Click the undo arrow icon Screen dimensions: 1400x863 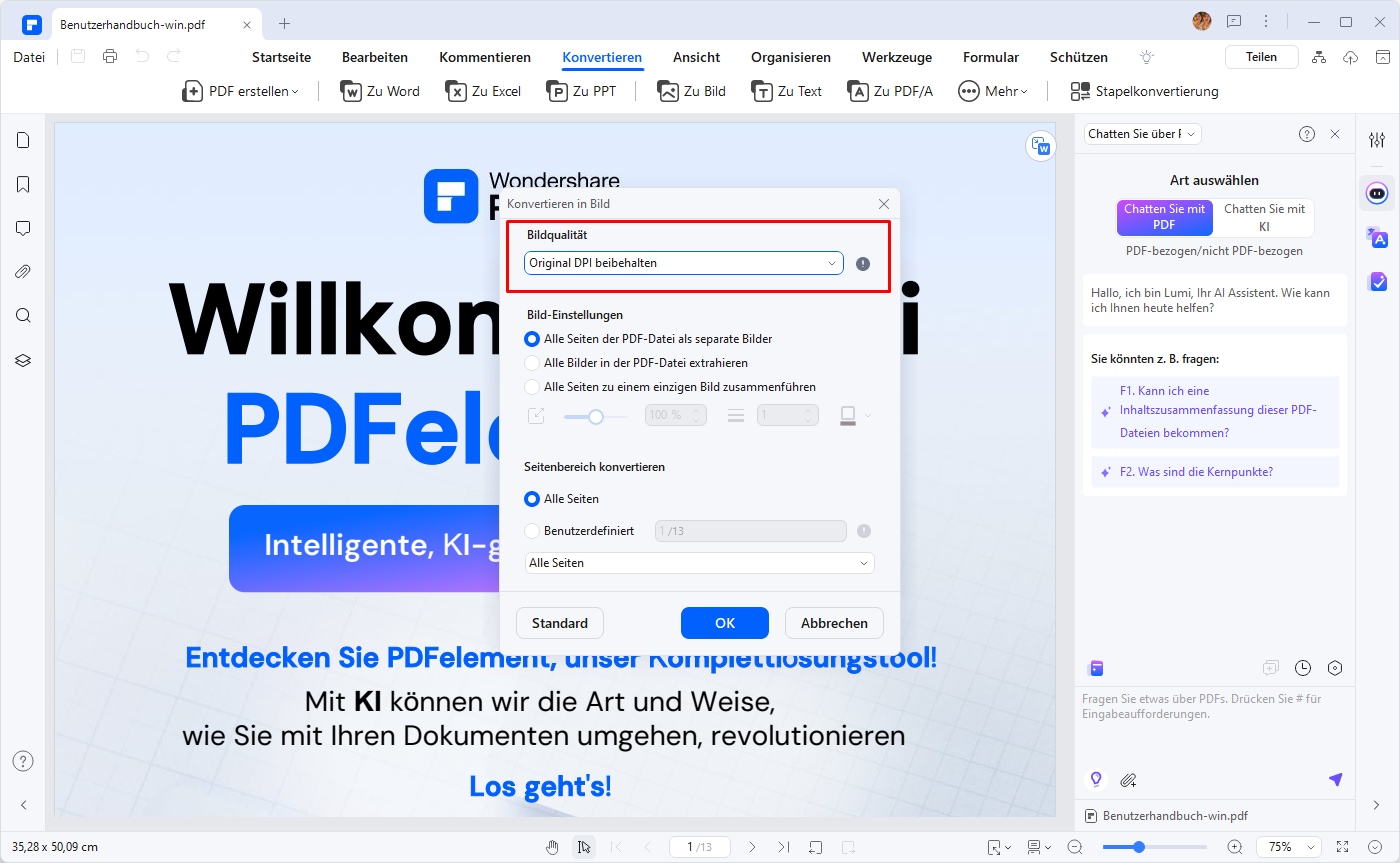point(142,57)
